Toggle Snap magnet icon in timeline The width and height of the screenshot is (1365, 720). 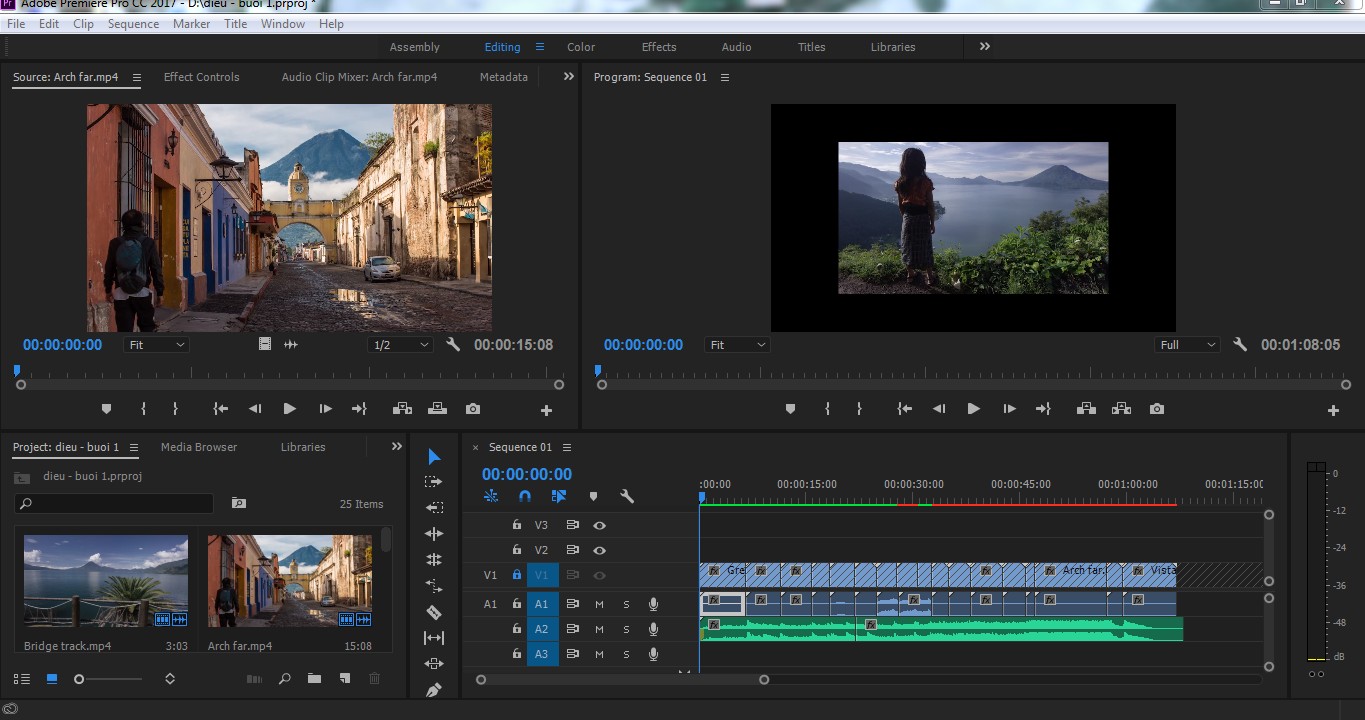525,496
